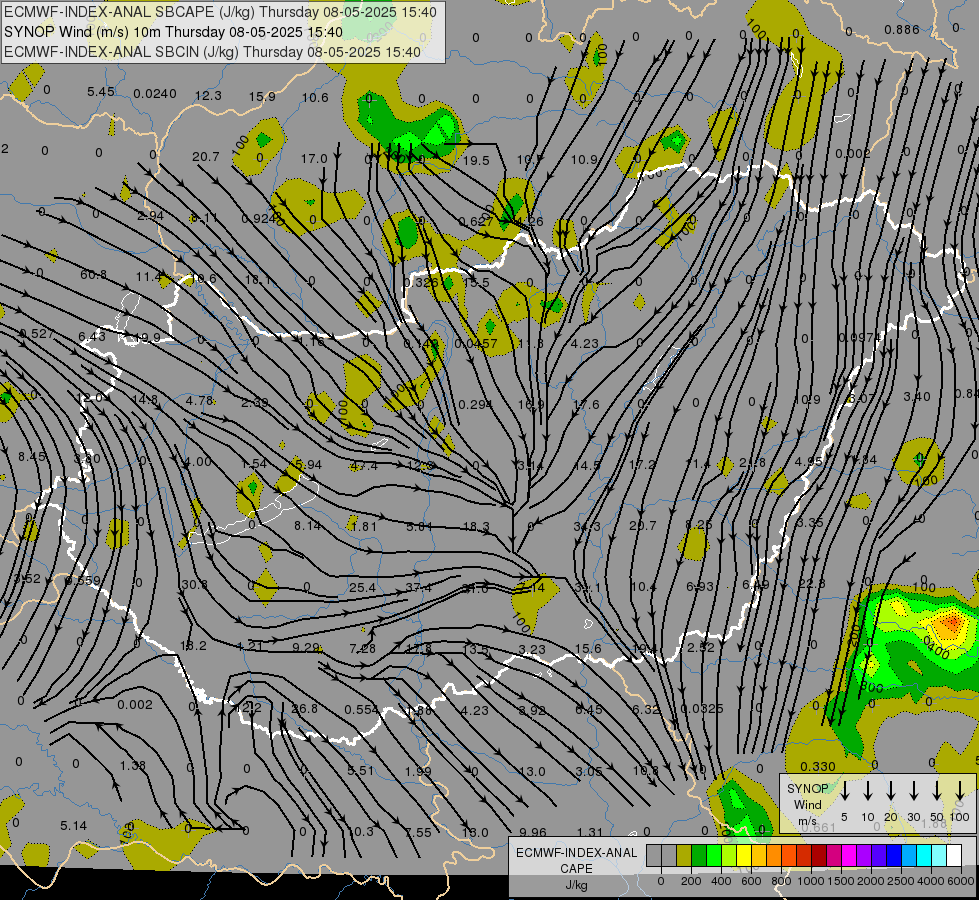The width and height of the screenshot is (979, 900).
Task: Click the ECMWF-INDEX-ANAL legend label
Action: (x=576, y=853)
